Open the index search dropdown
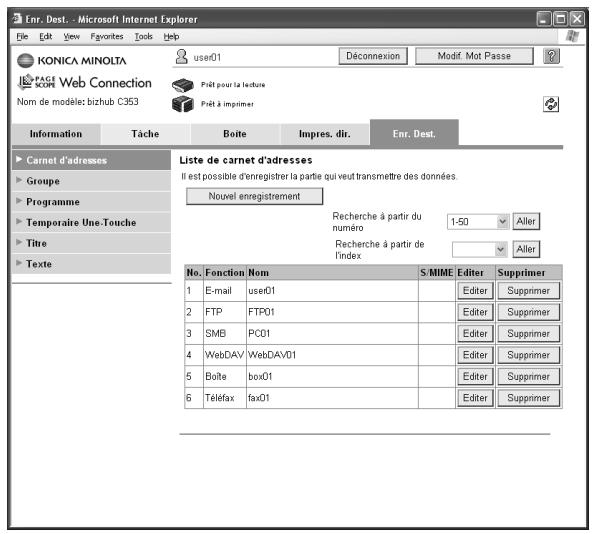595x534 pixels. [x=480, y=249]
